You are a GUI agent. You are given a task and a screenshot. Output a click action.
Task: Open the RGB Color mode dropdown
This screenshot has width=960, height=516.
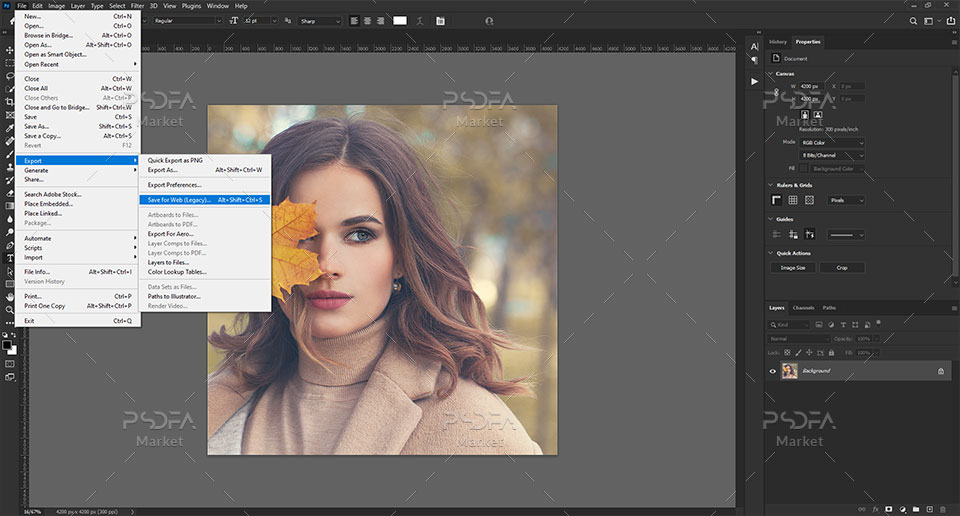pos(833,142)
